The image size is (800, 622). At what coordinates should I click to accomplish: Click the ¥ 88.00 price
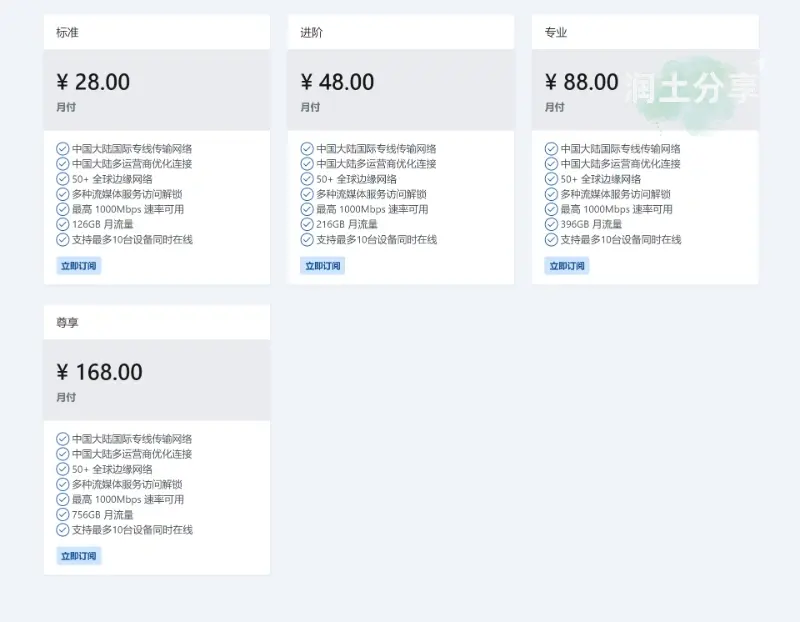[581, 82]
